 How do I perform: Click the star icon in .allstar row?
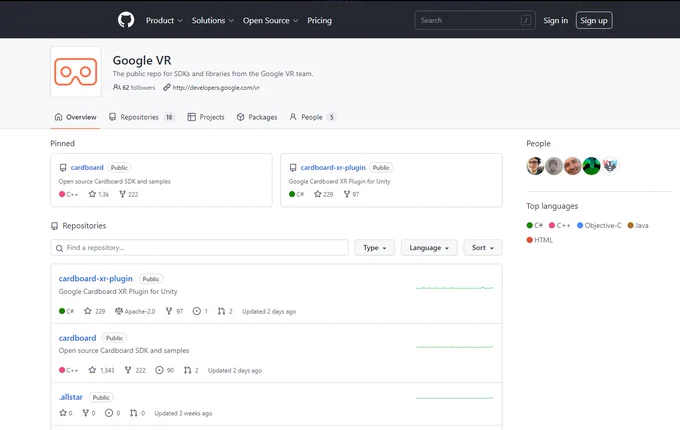pos(63,413)
